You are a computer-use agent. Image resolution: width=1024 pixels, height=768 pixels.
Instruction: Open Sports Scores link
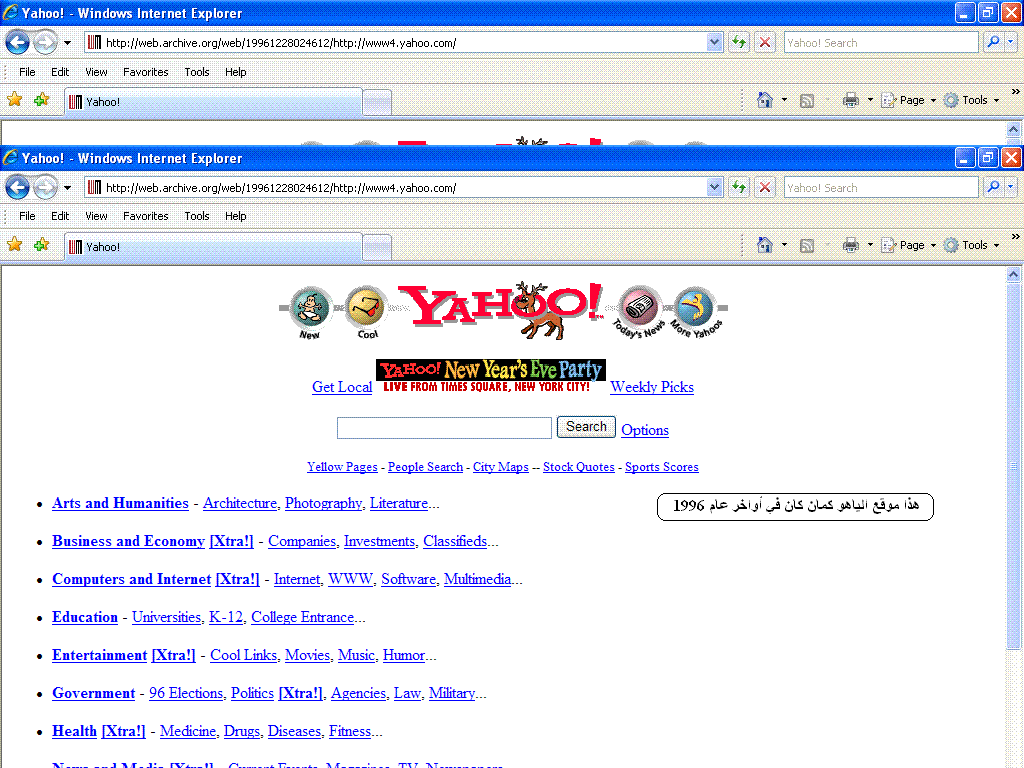tap(662, 467)
